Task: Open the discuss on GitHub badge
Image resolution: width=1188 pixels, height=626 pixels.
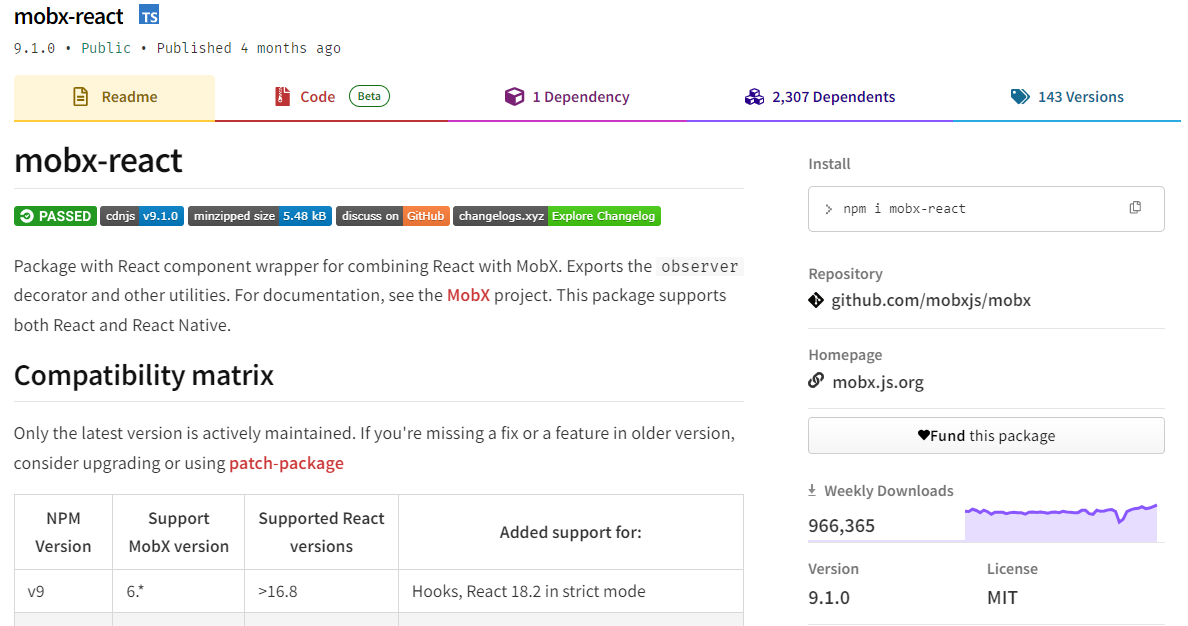Action: pos(392,216)
